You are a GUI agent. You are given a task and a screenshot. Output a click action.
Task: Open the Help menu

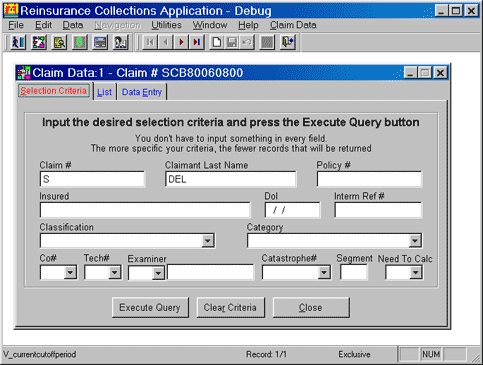(248, 25)
